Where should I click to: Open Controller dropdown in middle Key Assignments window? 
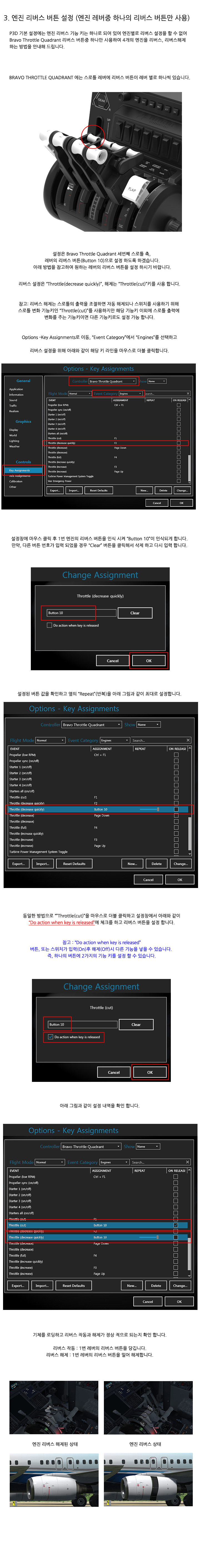[92, 724]
